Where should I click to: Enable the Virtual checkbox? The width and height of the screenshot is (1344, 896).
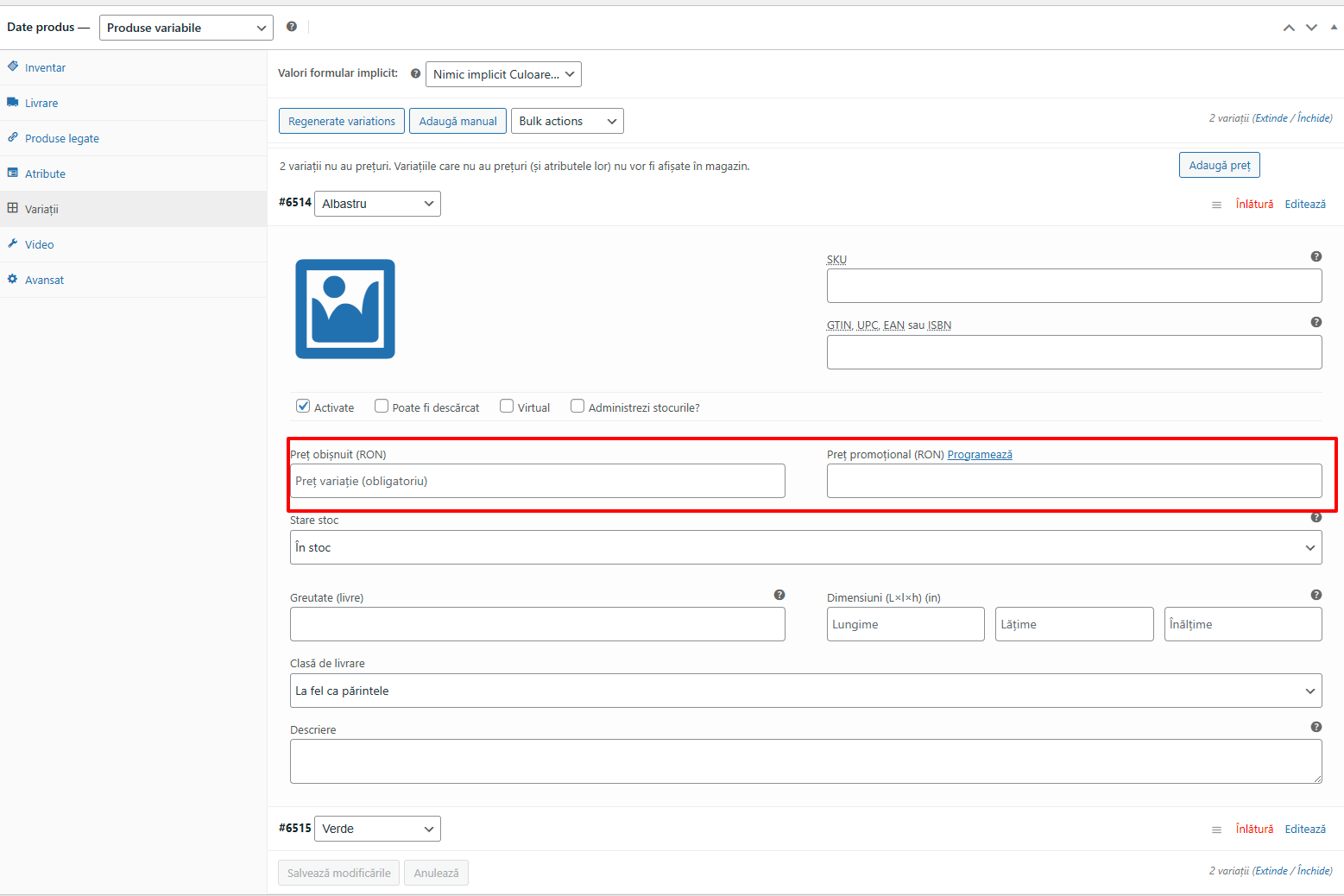tap(507, 407)
